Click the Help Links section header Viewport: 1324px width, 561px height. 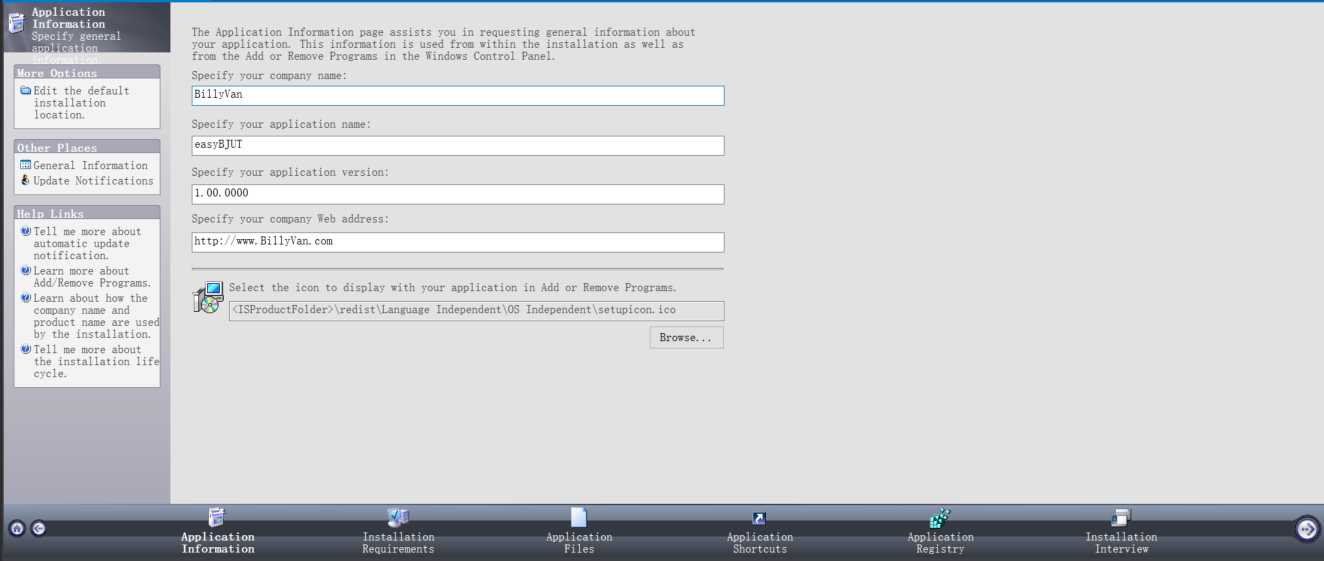87,213
